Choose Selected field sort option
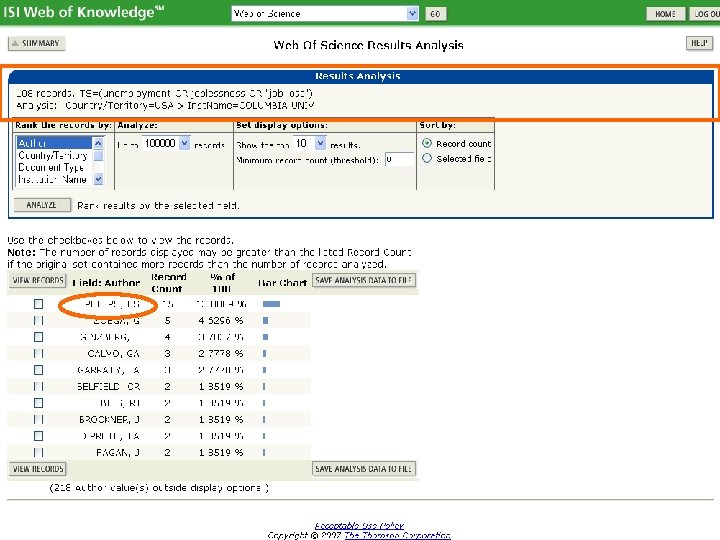Screen dimensions: 720x540 tap(427, 158)
